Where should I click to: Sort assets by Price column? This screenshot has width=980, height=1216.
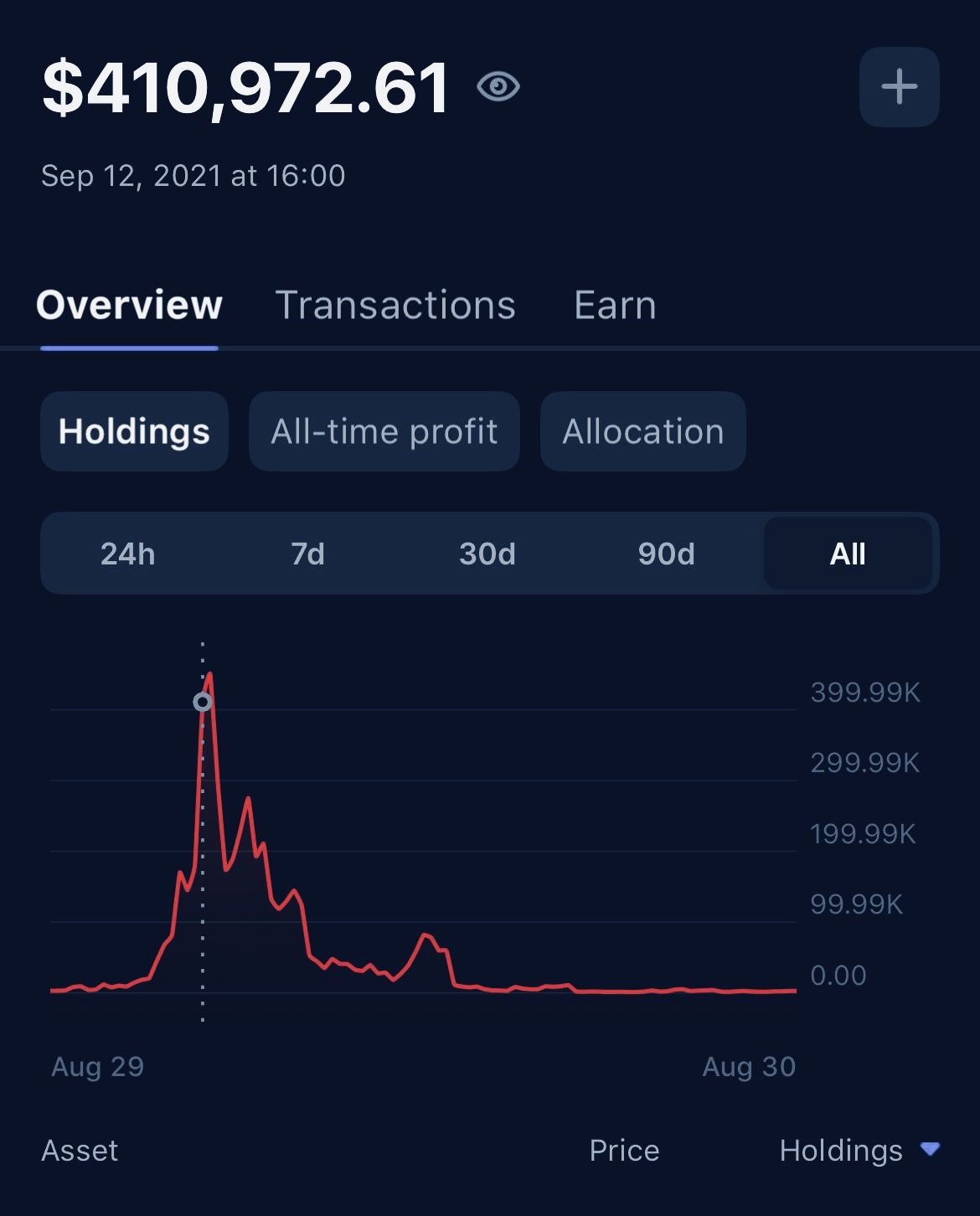(x=624, y=1151)
